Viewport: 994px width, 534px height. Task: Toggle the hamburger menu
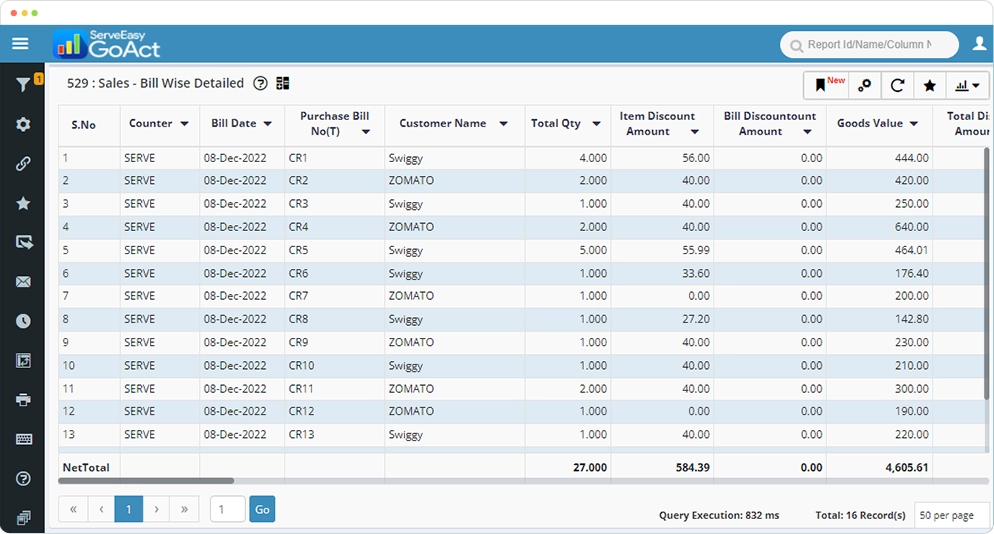click(20, 44)
